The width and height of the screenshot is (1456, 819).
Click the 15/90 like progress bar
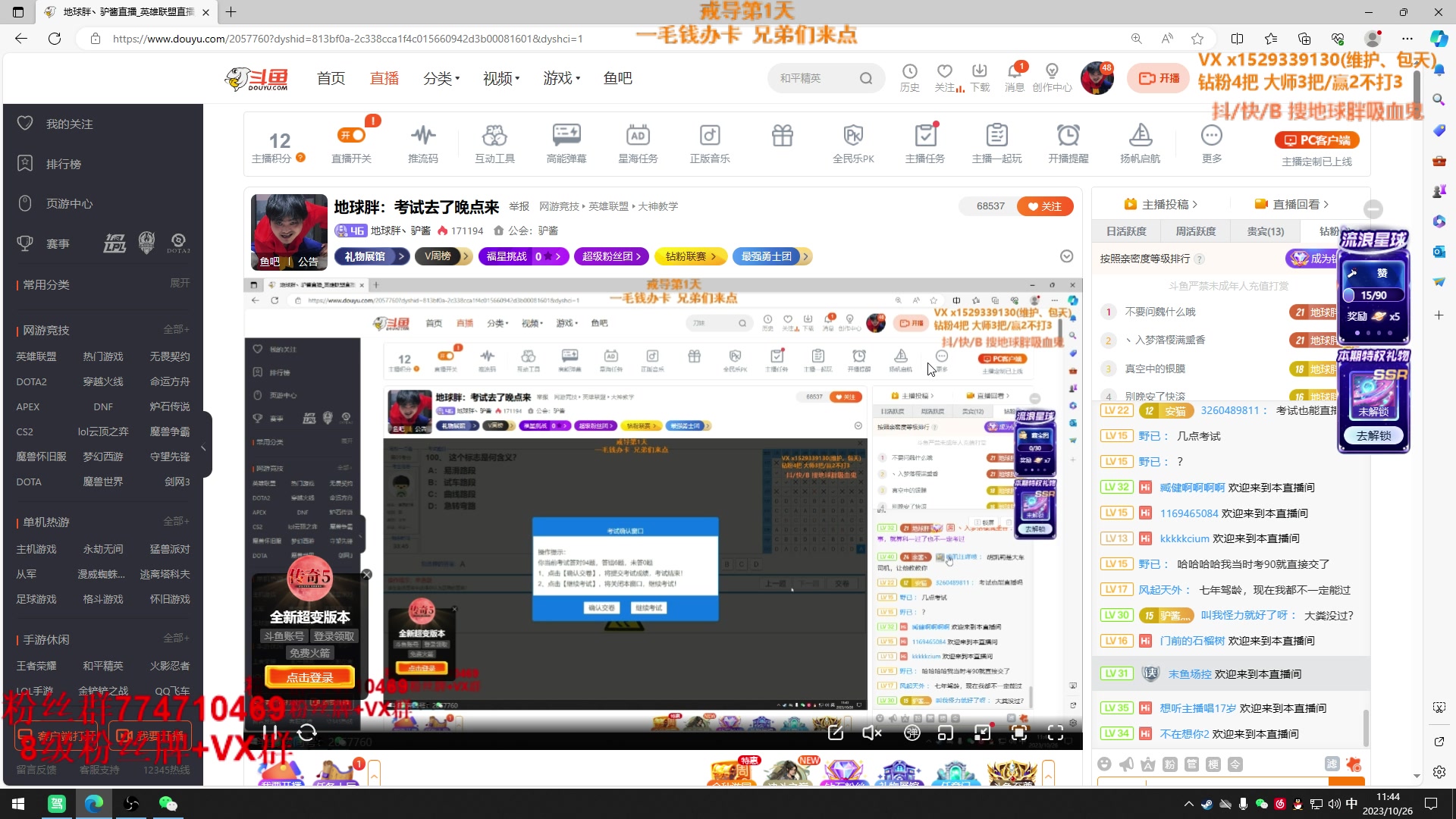tap(1373, 295)
